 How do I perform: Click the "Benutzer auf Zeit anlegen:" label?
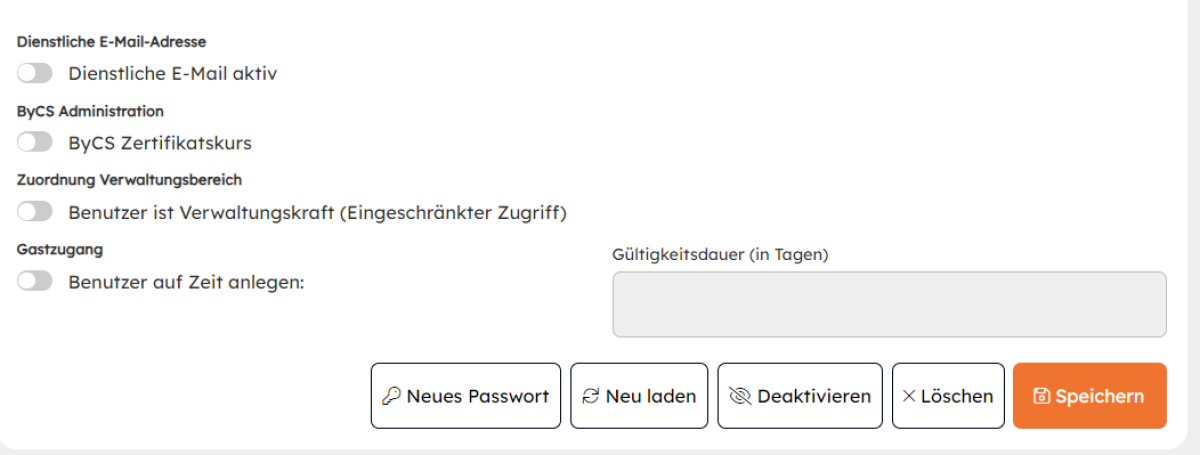coord(186,282)
